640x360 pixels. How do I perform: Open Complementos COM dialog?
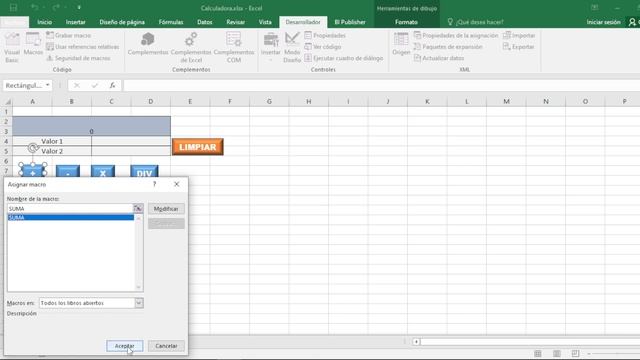click(x=233, y=47)
